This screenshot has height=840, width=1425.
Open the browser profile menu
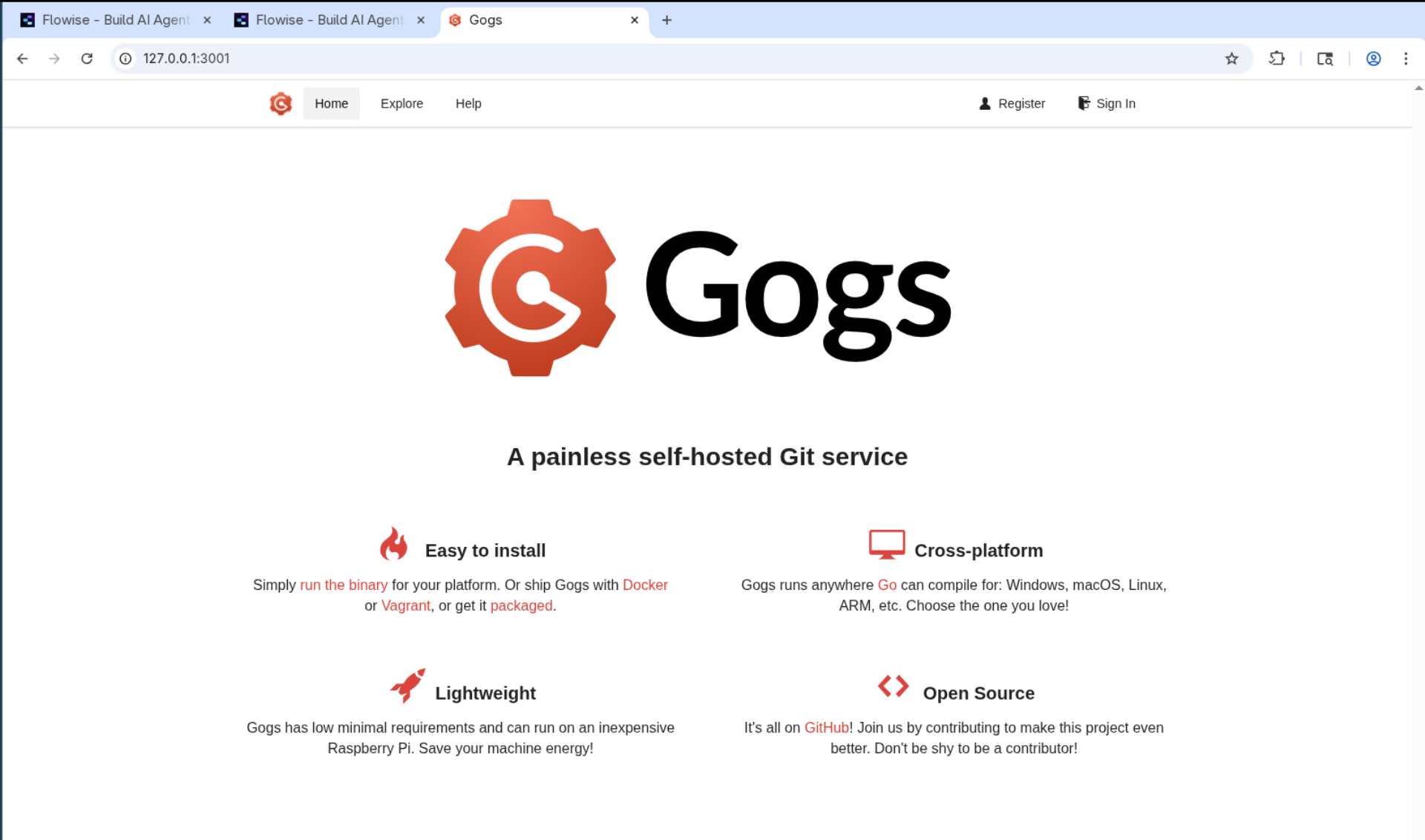pos(1374,59)
